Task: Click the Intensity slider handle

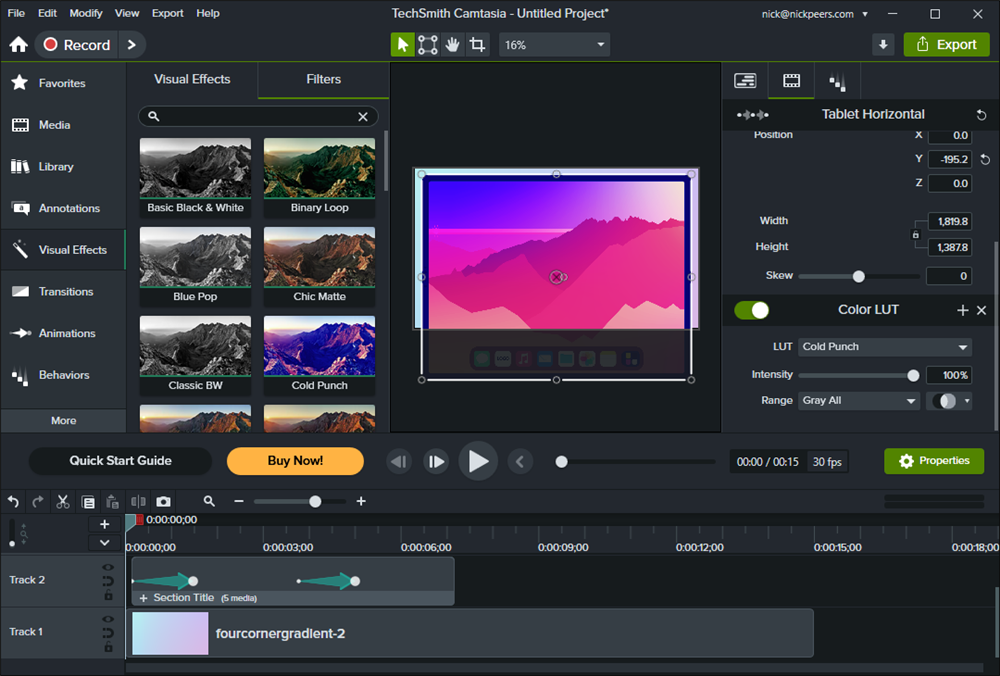Action: tap(913, 375)
